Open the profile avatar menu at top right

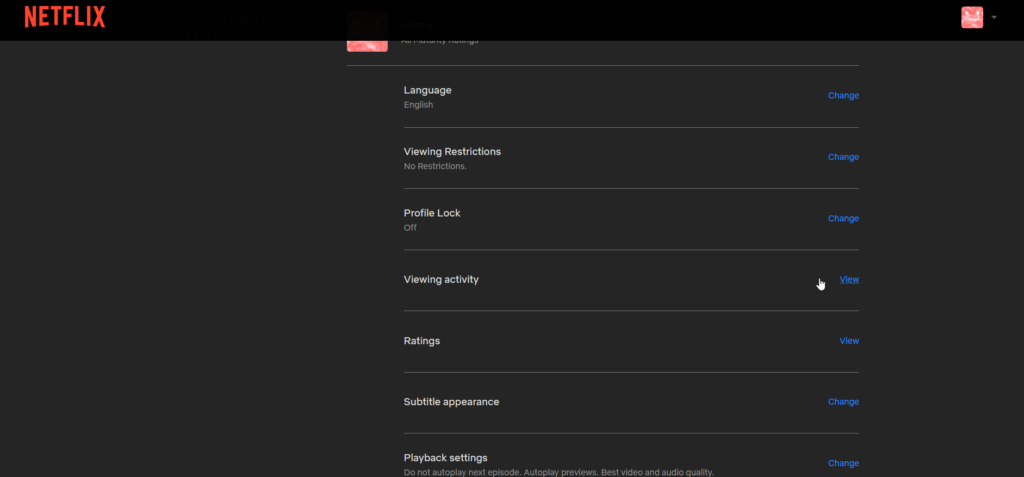(x=972, y=18)
